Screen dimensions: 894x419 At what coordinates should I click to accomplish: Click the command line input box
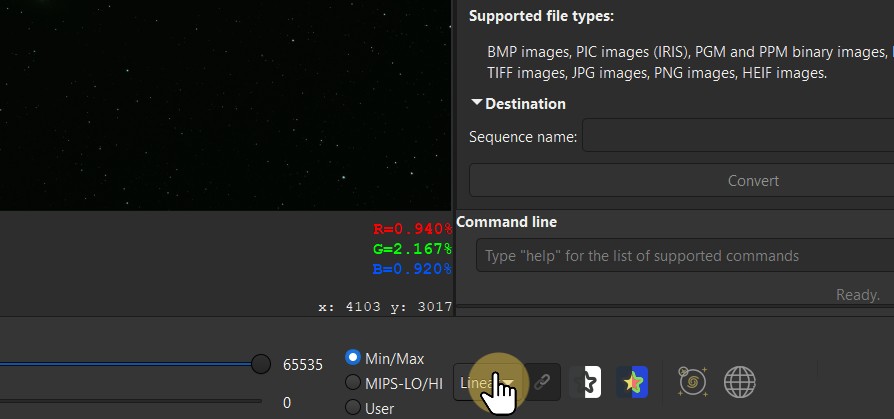point(684,256)
